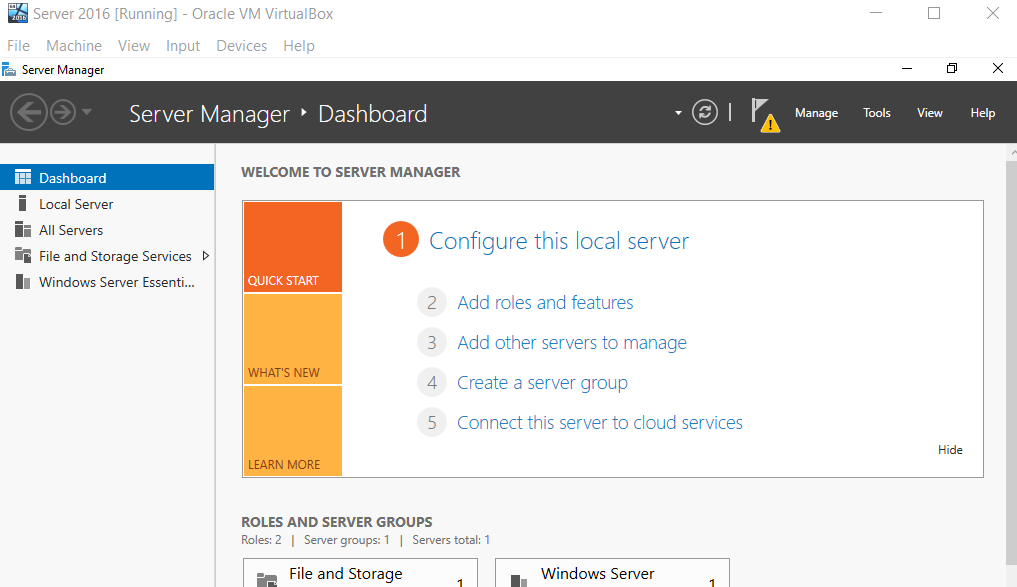Open the notifications flag with warning

pyautogui.click(x=765, y=114)
